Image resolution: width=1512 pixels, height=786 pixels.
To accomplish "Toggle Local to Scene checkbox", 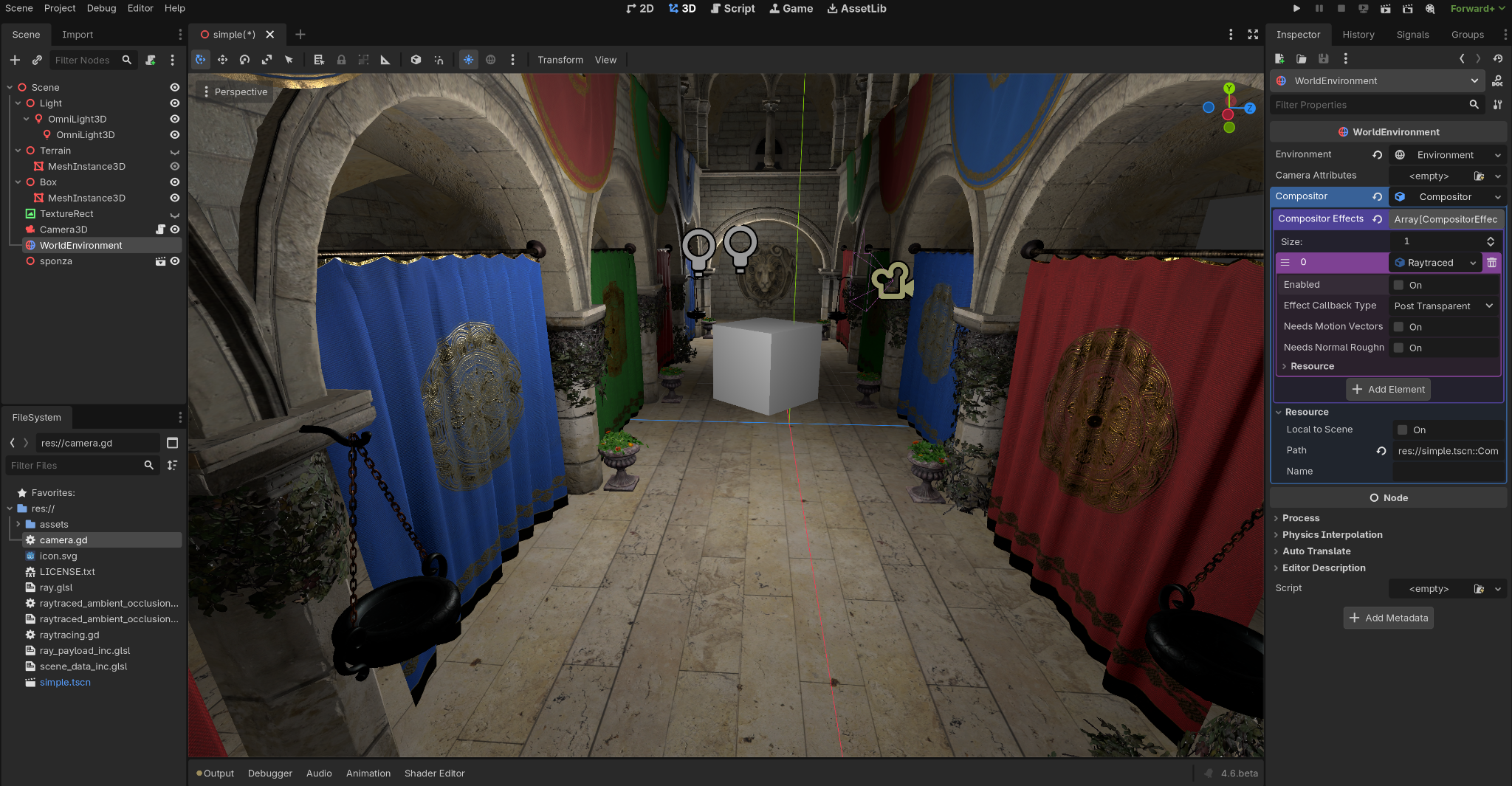I will click(1403, 430).
